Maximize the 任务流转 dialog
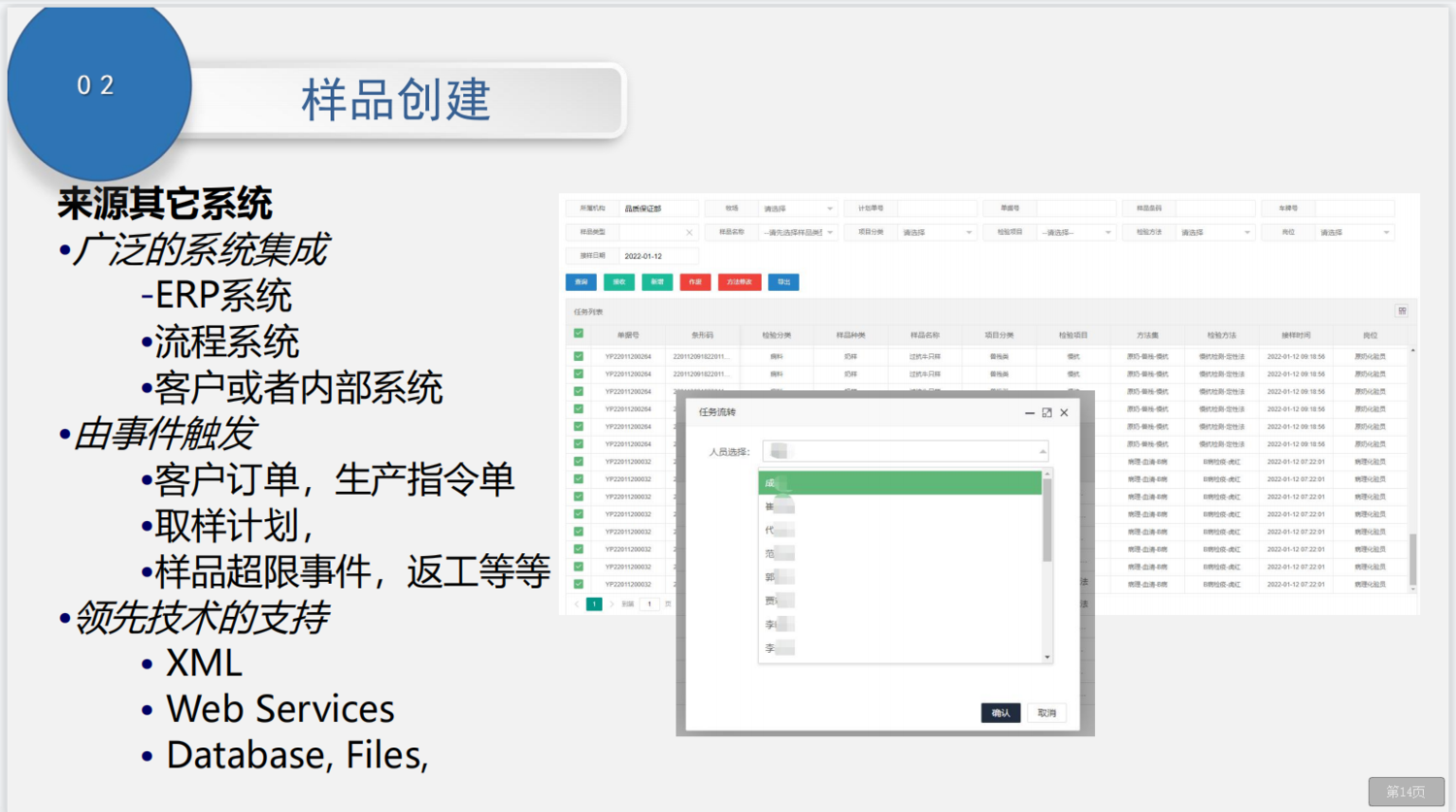The width and height of the screenshot is (1456, 812). pos(1046,412)
